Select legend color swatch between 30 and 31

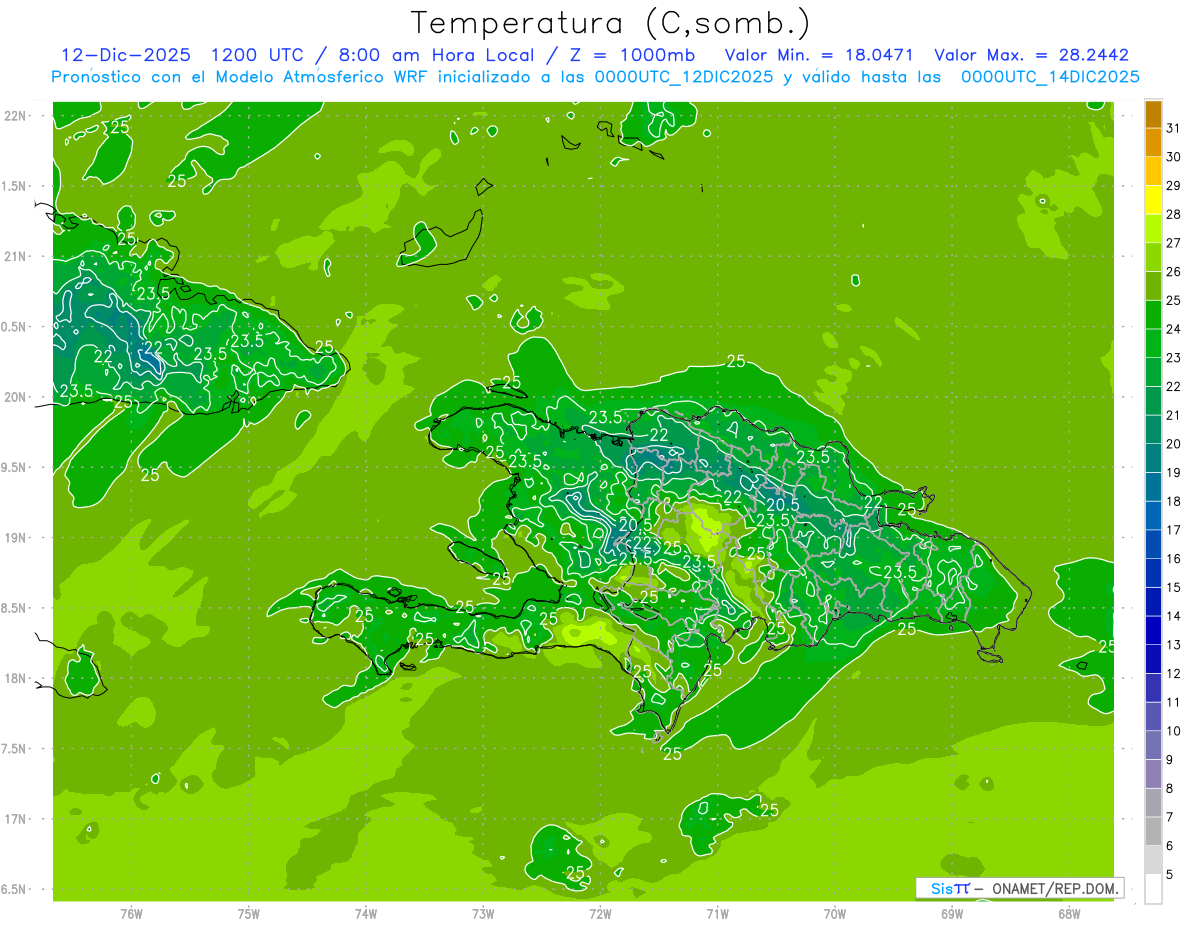pos(1153,143)
